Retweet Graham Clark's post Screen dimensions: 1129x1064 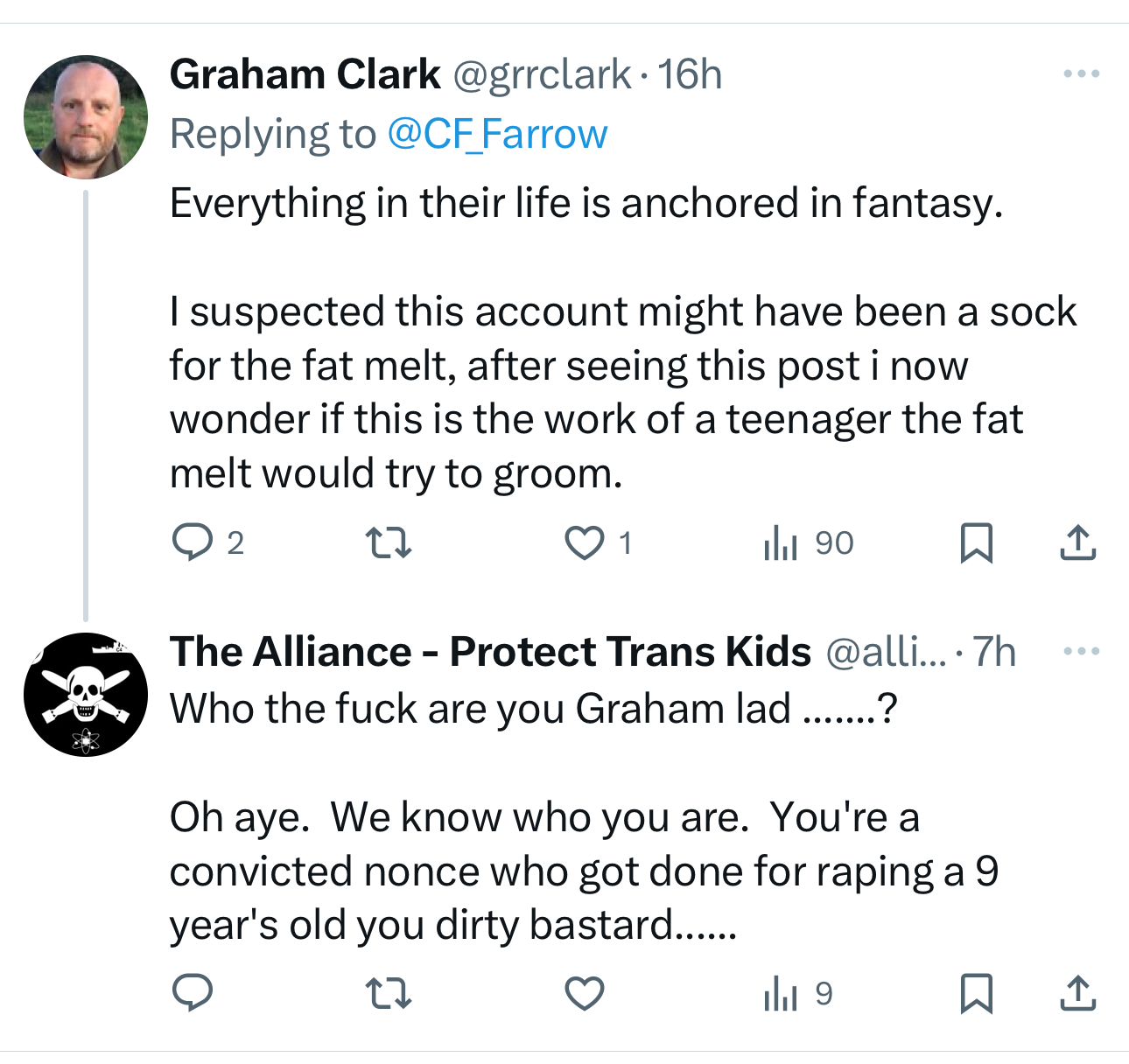tap(388, 542)
